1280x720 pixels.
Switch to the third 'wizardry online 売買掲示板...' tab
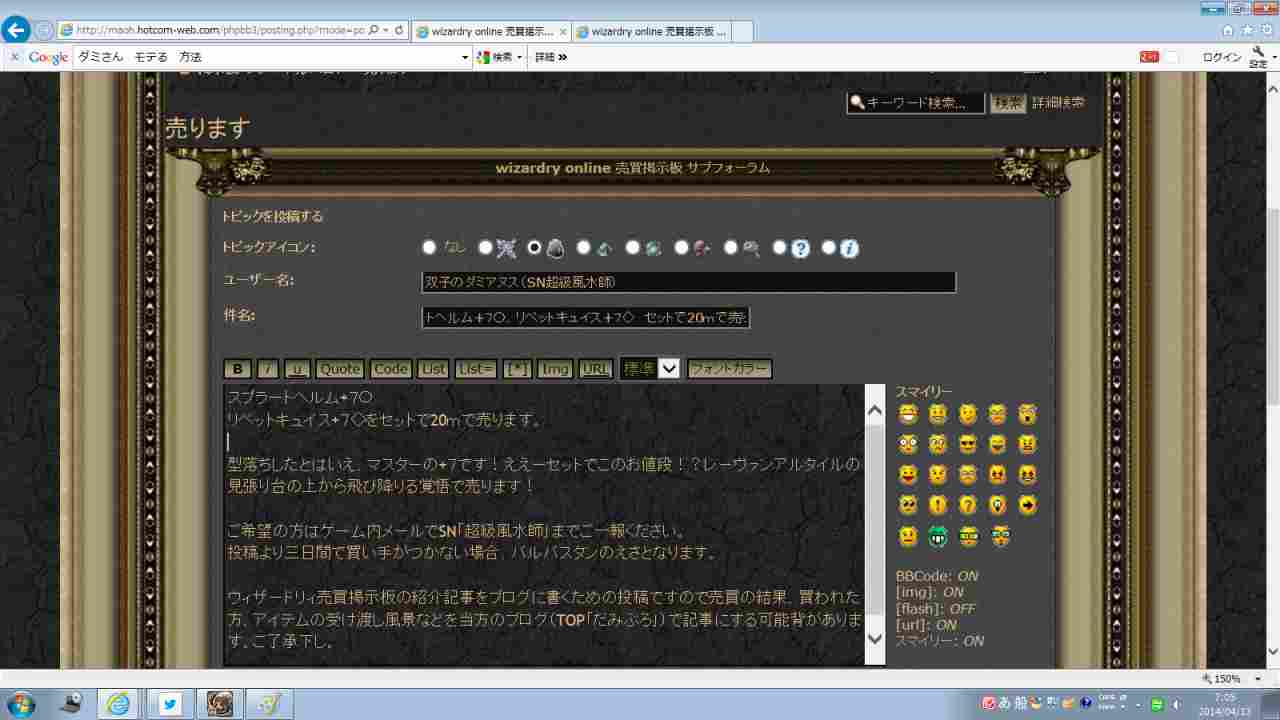point(652,31)
